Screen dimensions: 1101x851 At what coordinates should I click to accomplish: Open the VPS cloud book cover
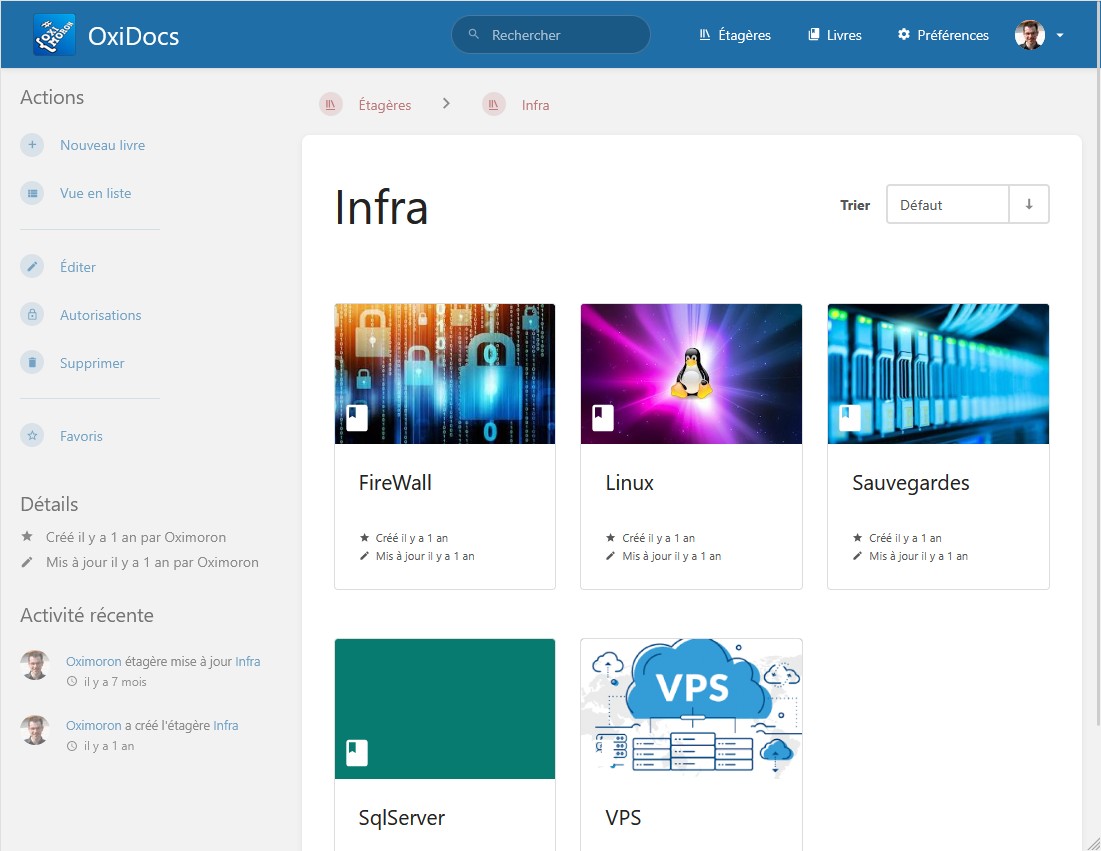coord(692,708)
